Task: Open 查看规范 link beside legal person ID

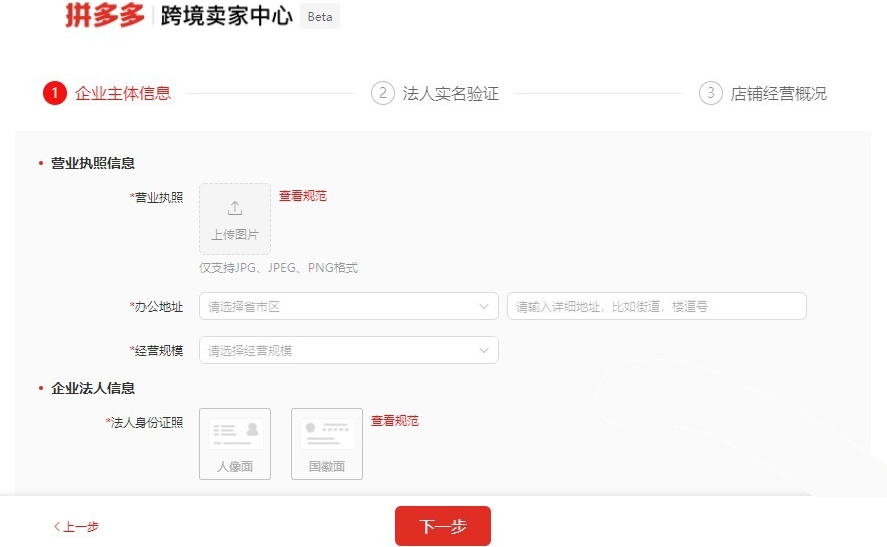Action: click(x=394, y=421)
